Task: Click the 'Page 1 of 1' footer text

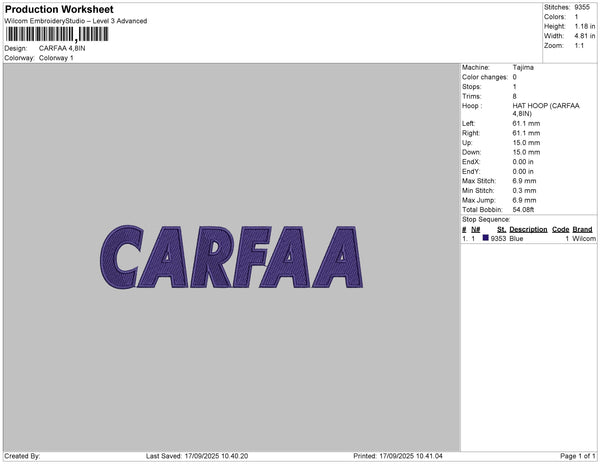Action: [x=577, y=456]
